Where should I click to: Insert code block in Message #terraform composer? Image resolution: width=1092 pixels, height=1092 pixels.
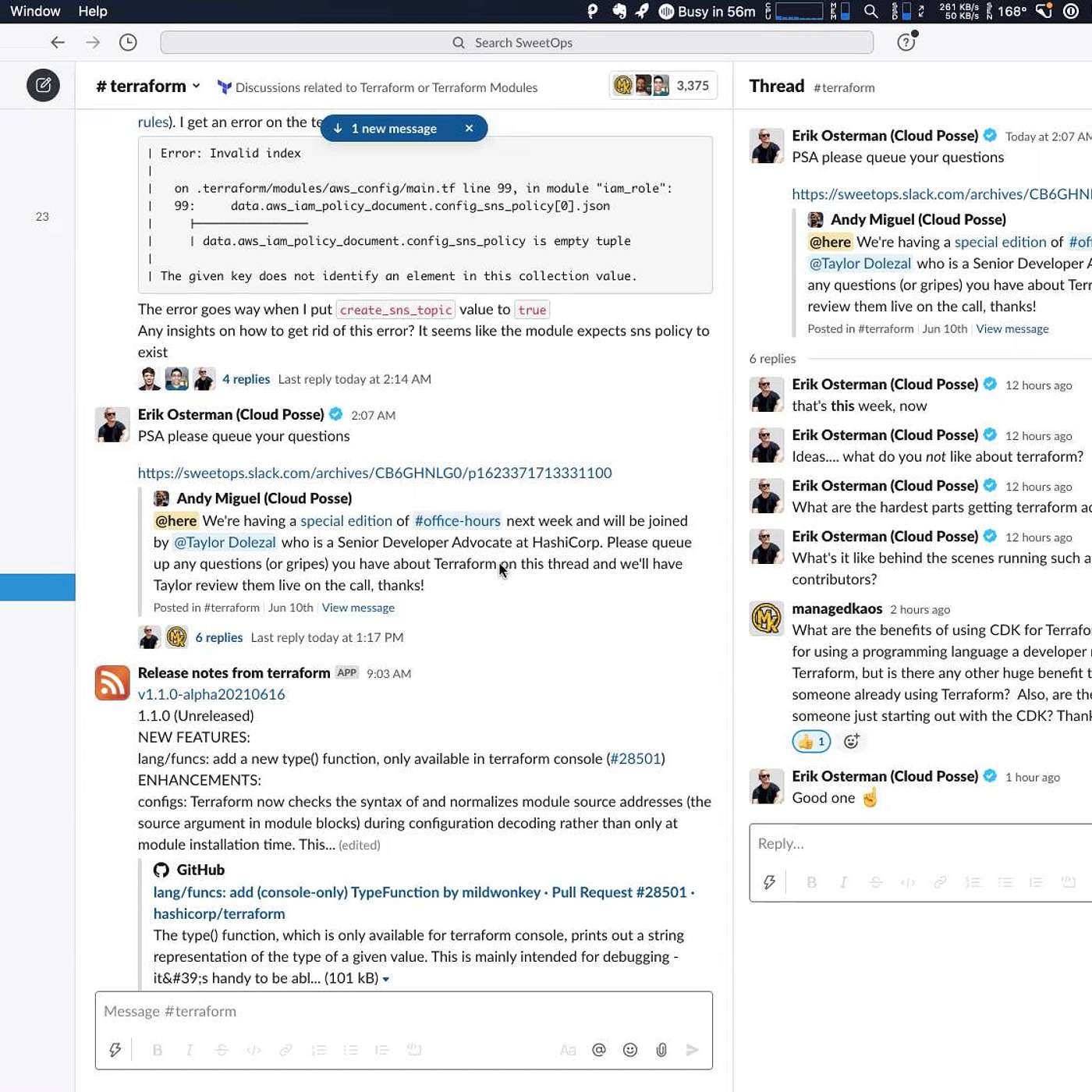click(x=414, y=1050)
